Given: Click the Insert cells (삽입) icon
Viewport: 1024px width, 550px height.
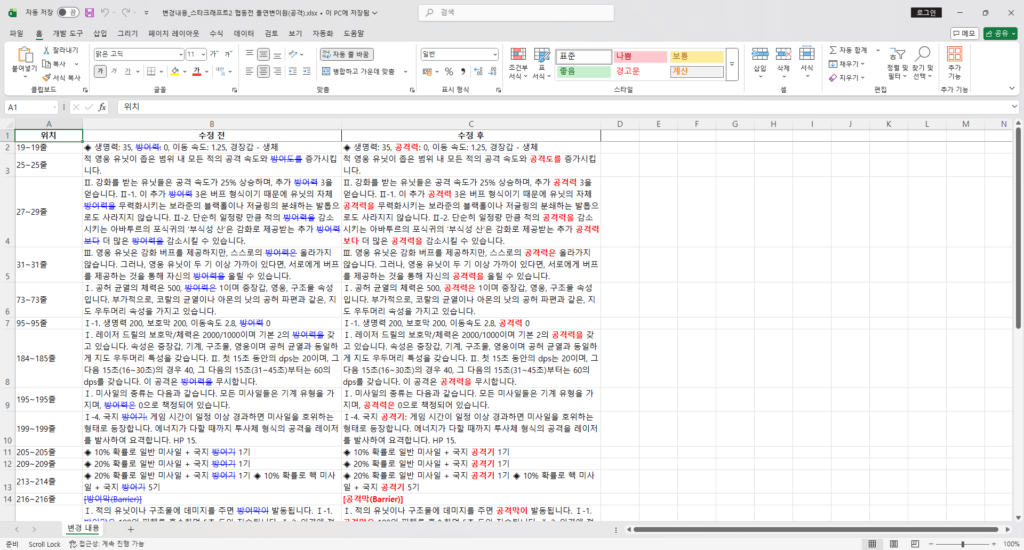Looking at the screenshot, I should coord(760,54).
